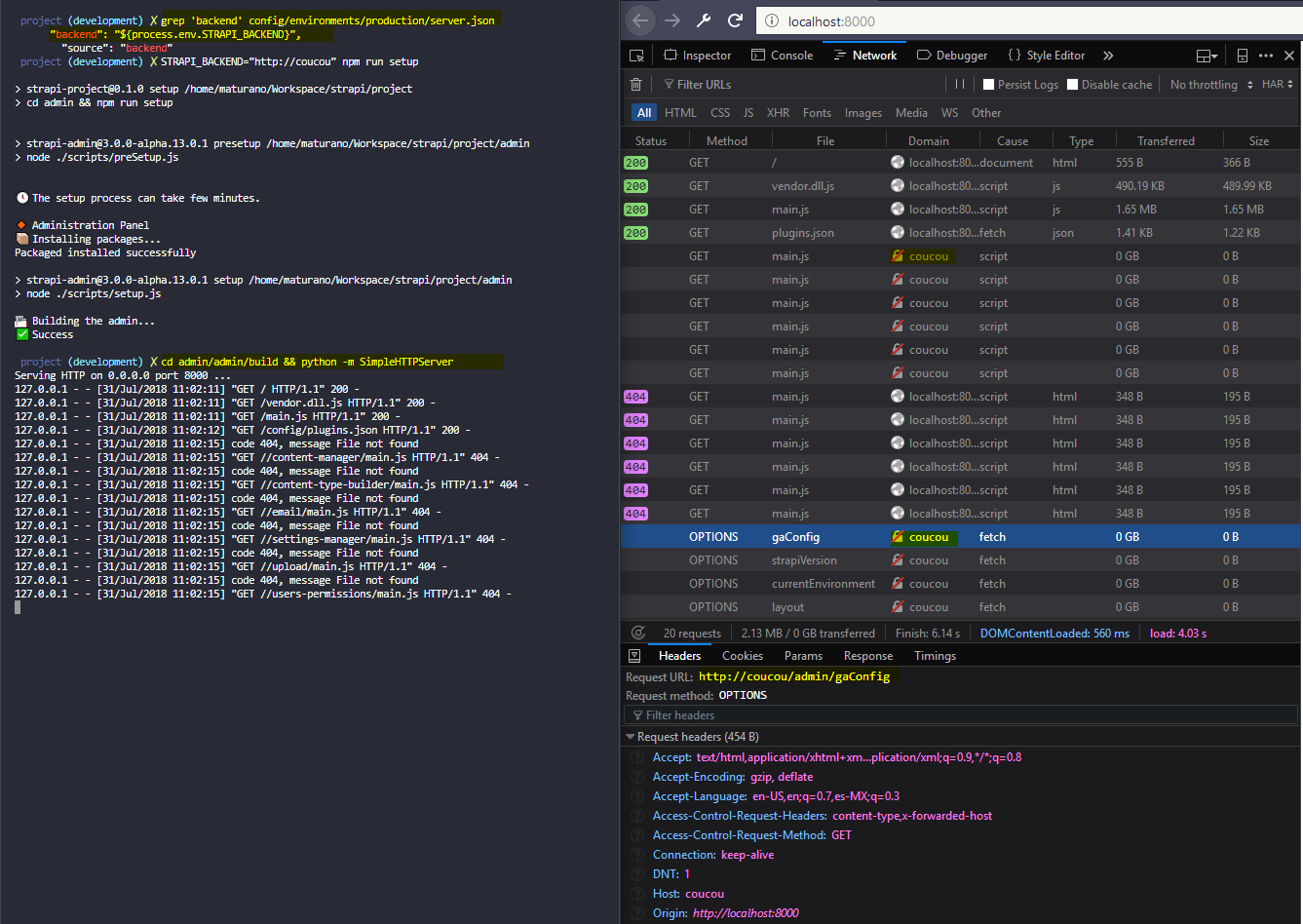The height and width of the screenshot is (924, 1303).
Task: Open performance analysis stopwatch icon
Action: click(x=638, y=634)
